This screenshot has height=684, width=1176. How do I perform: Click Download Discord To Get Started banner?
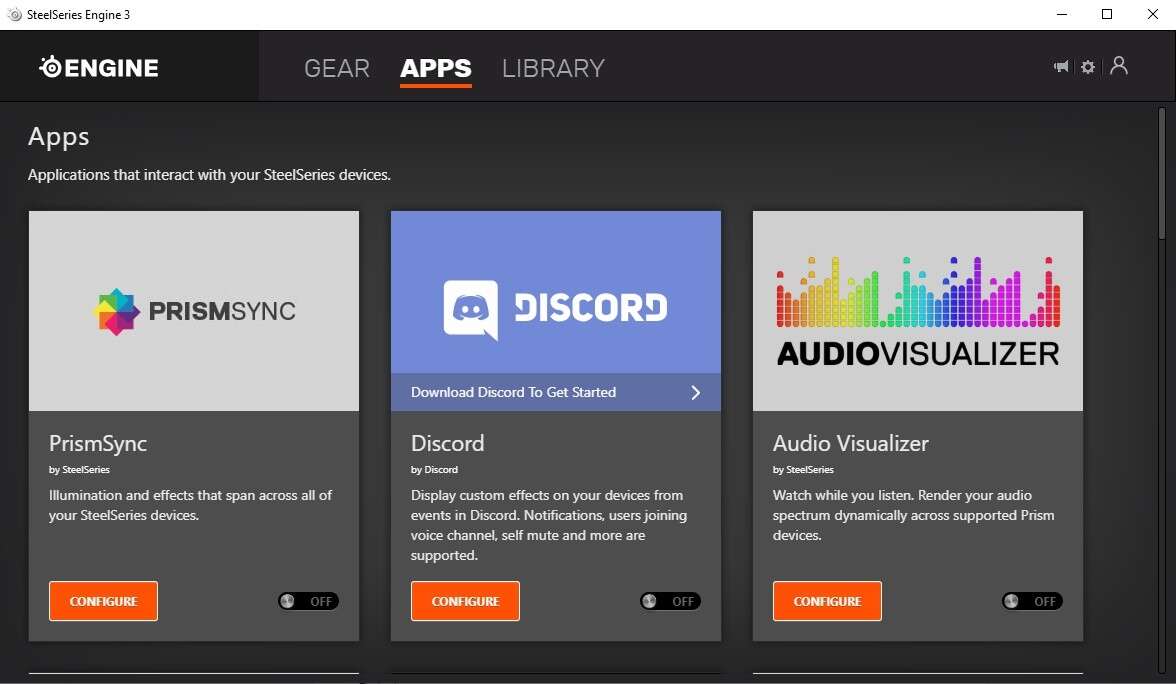(x=514, y=392)
